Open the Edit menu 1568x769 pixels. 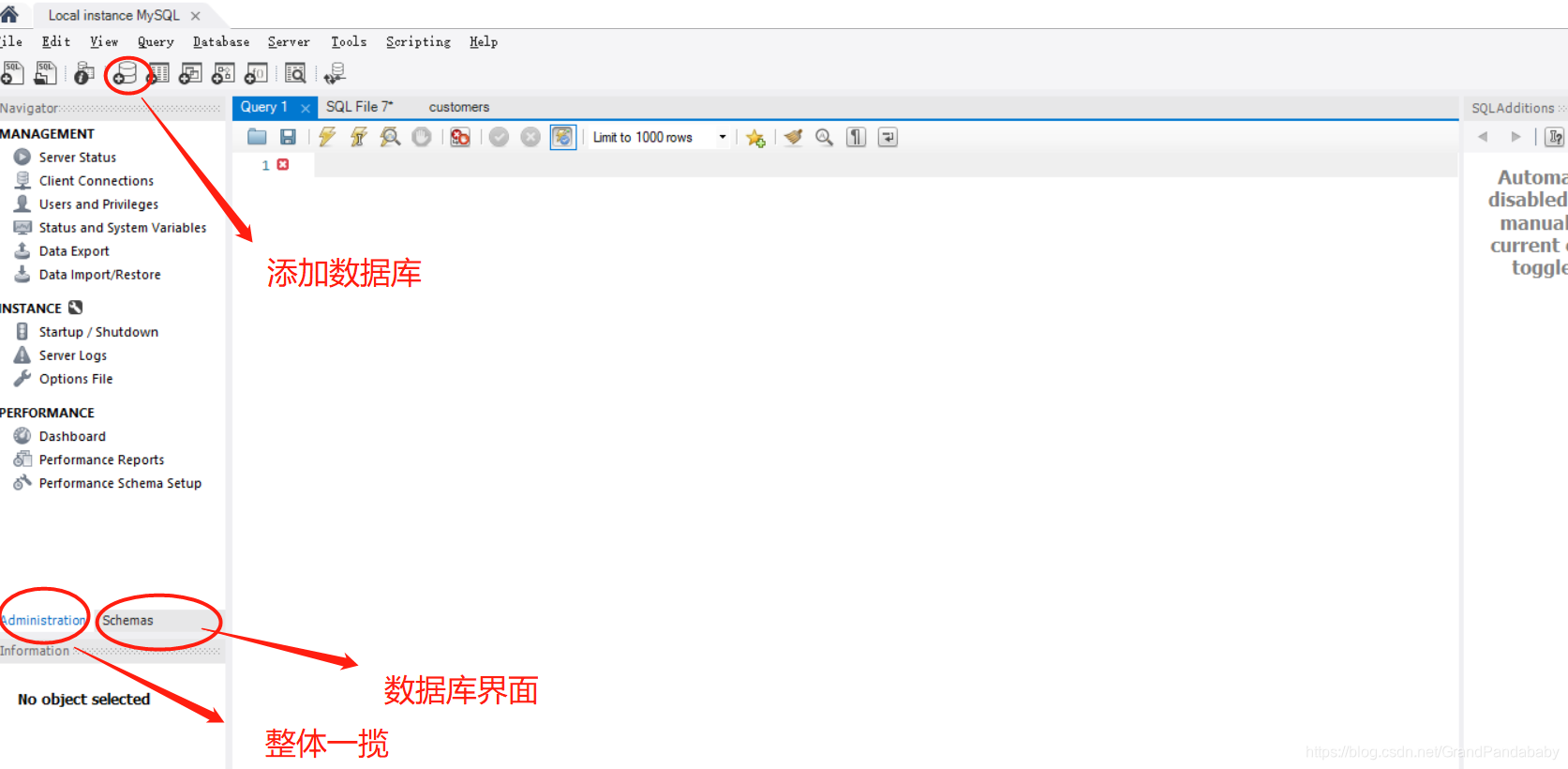[56, 41]
